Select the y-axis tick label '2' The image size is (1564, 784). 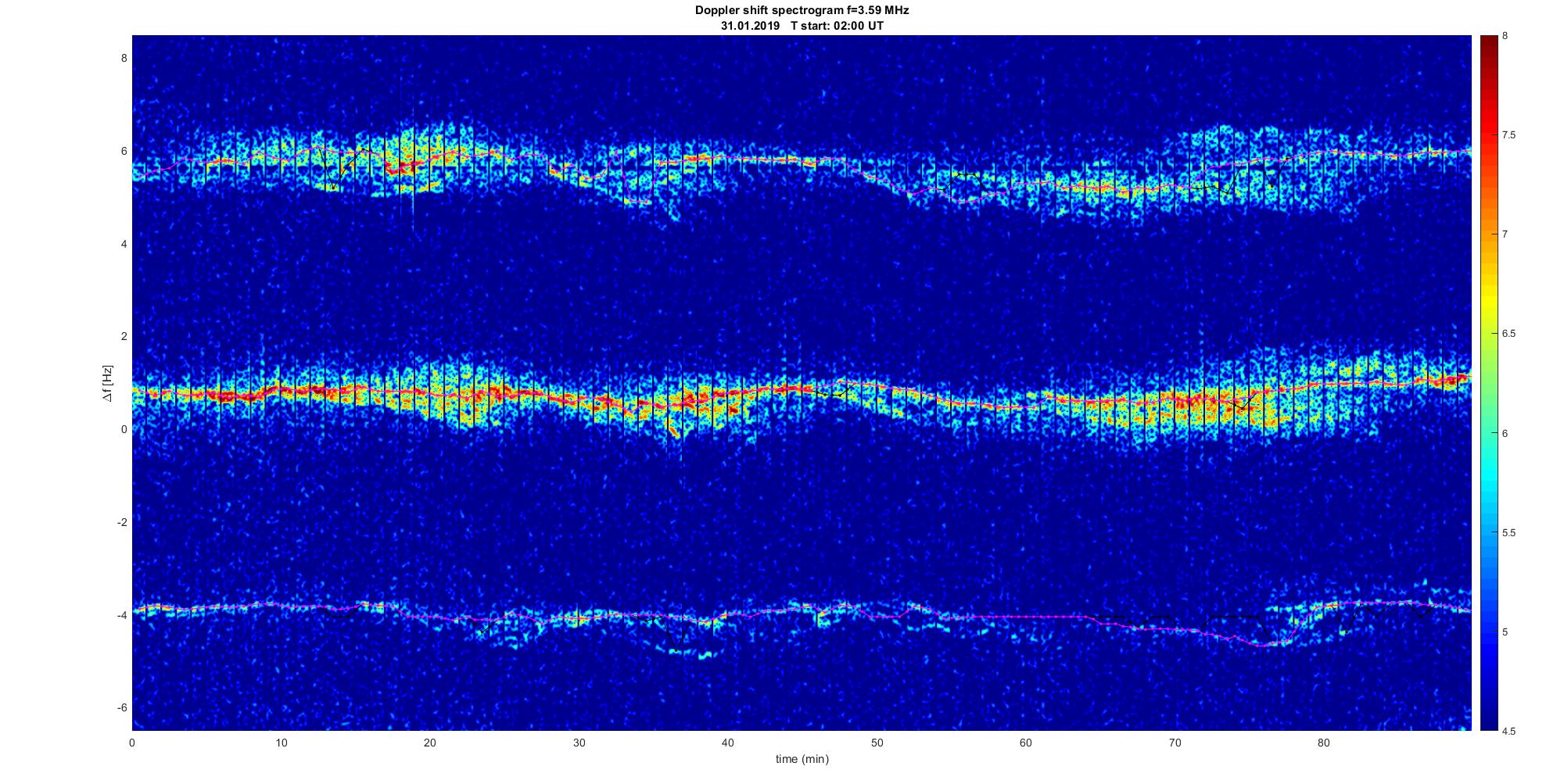point(124,336)
